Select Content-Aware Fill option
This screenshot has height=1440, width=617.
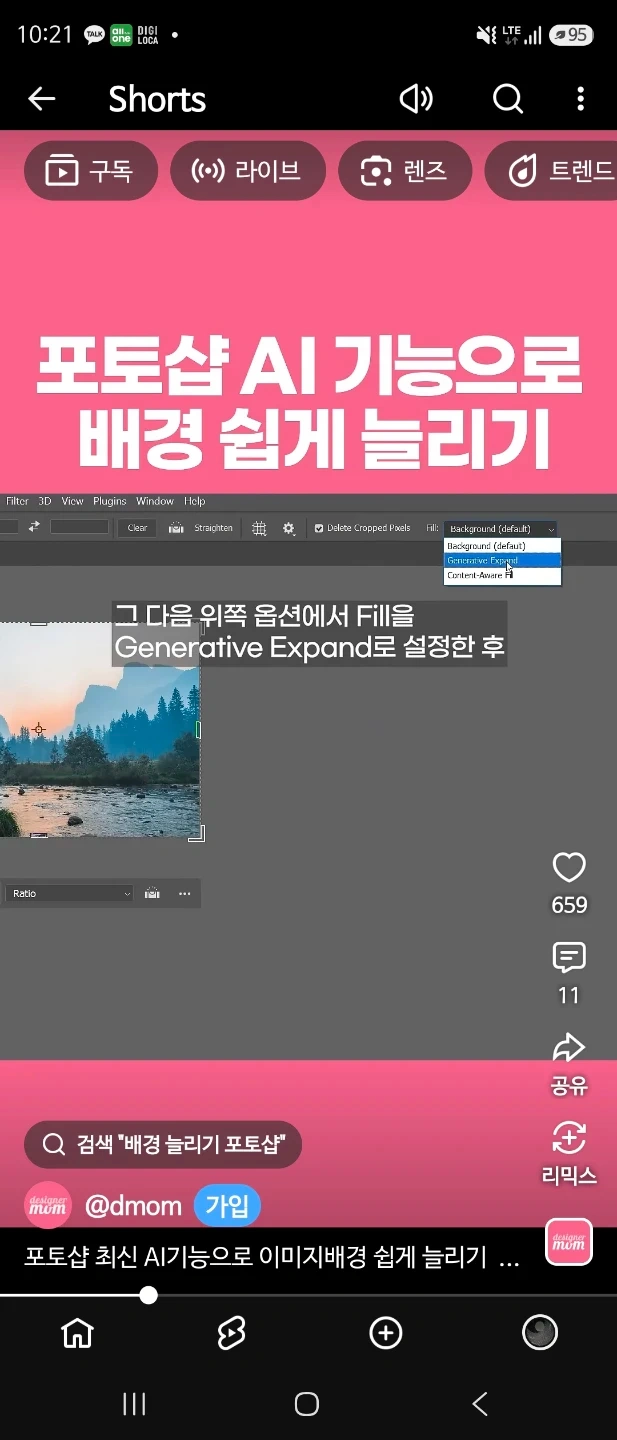click(x=502, y=575)
